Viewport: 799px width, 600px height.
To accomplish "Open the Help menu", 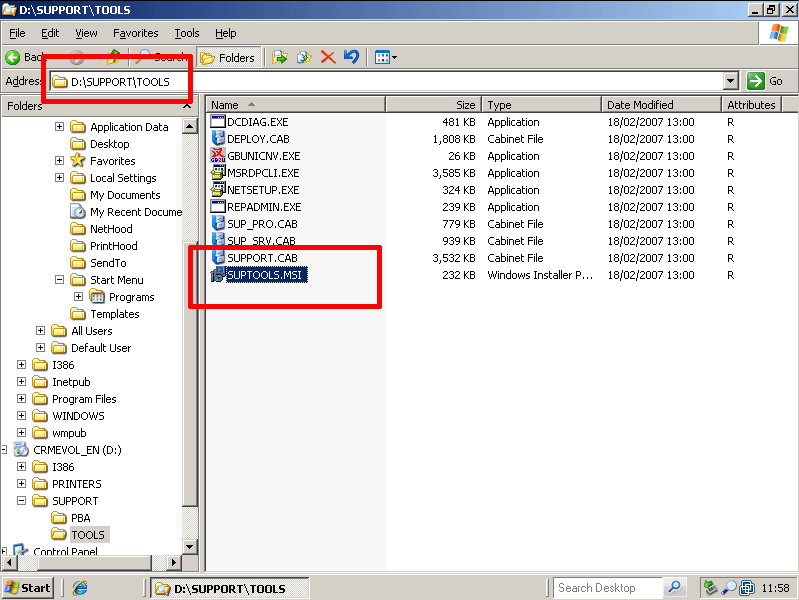I will pyautogui.click(x=225, y=33).
